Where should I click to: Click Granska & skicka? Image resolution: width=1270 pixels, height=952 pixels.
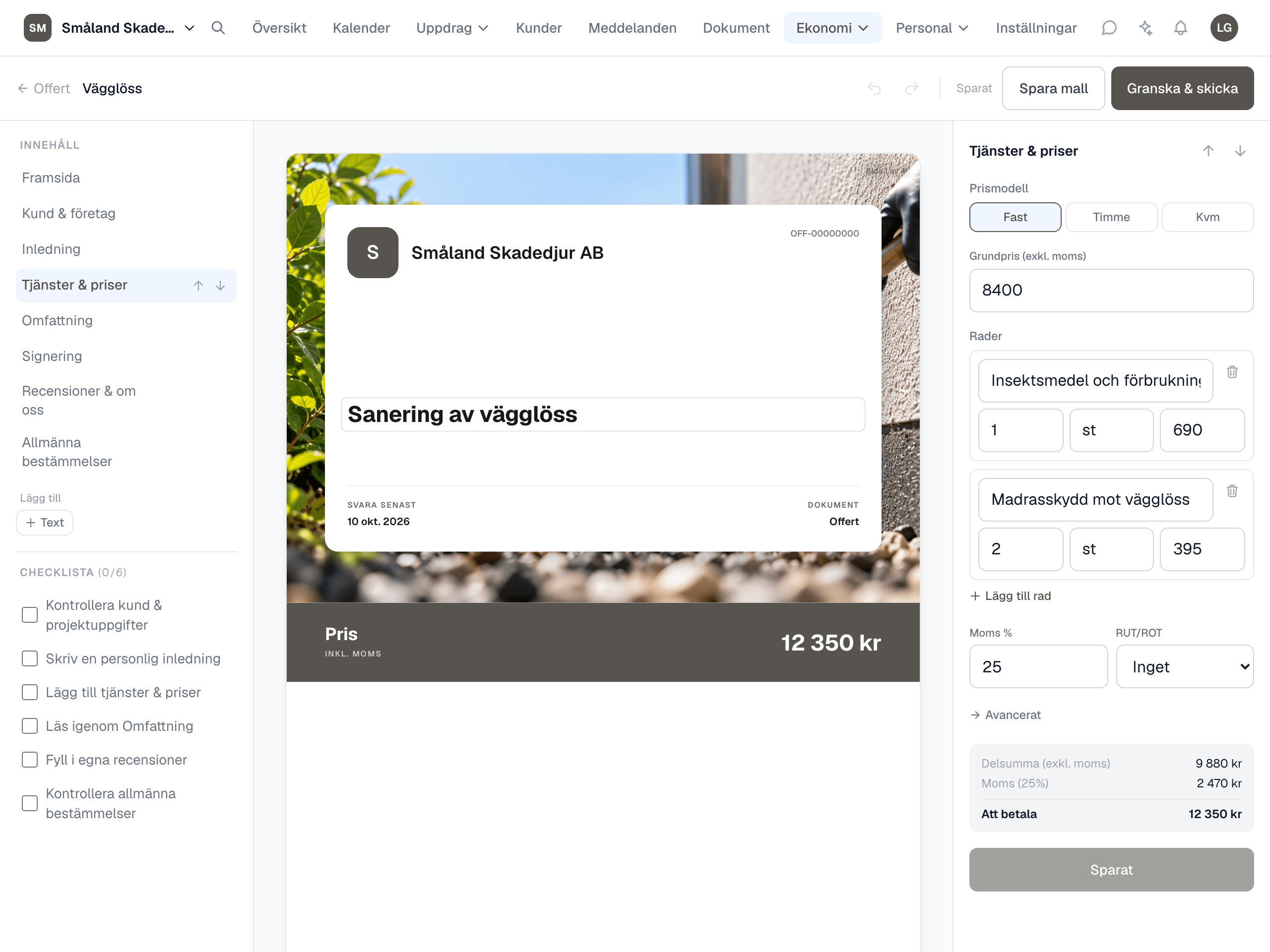coord(1182,88)
